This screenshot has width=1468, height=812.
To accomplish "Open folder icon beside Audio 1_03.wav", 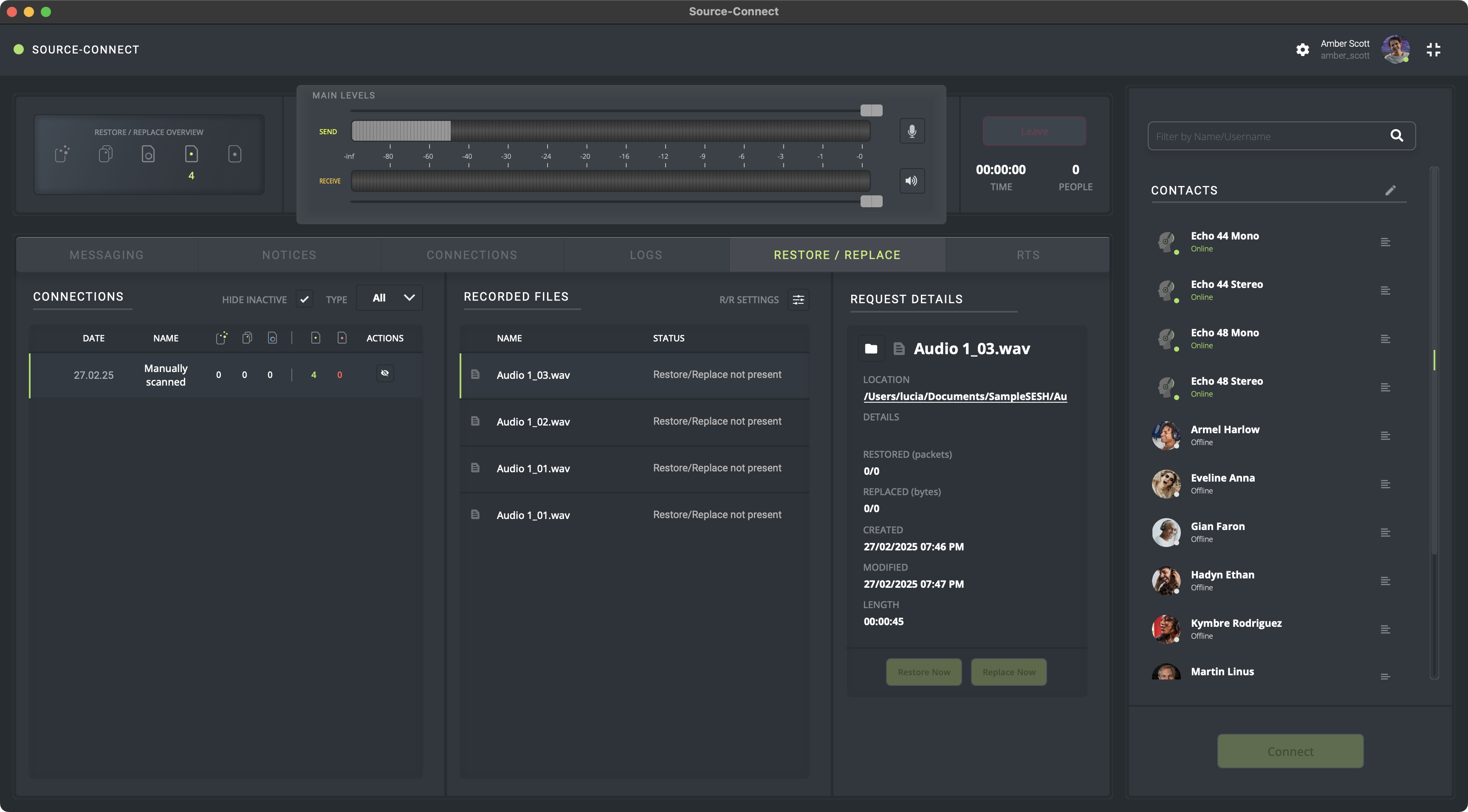I will point(871,348).
